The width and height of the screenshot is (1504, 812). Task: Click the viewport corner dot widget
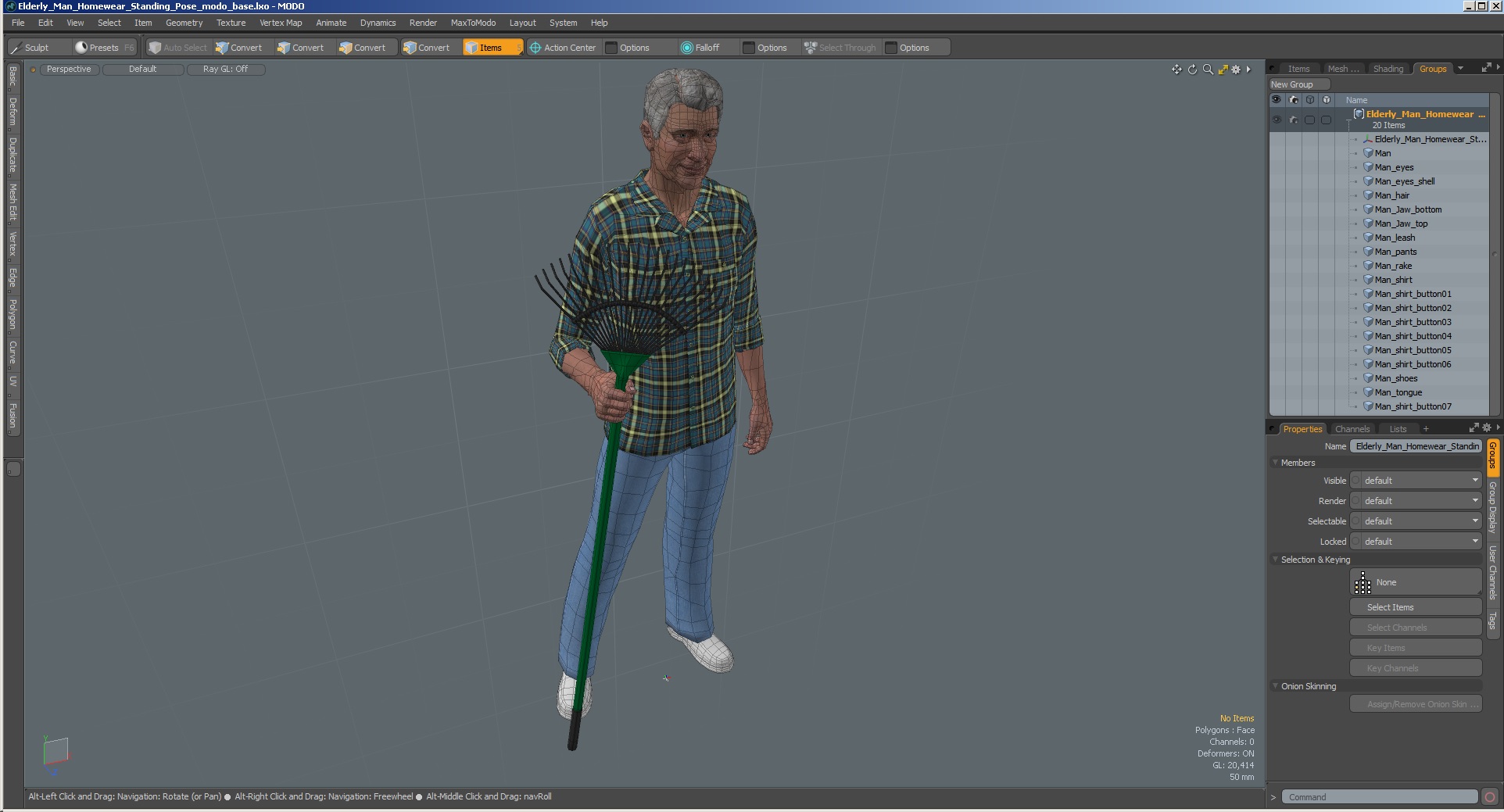tap(33, 70)
